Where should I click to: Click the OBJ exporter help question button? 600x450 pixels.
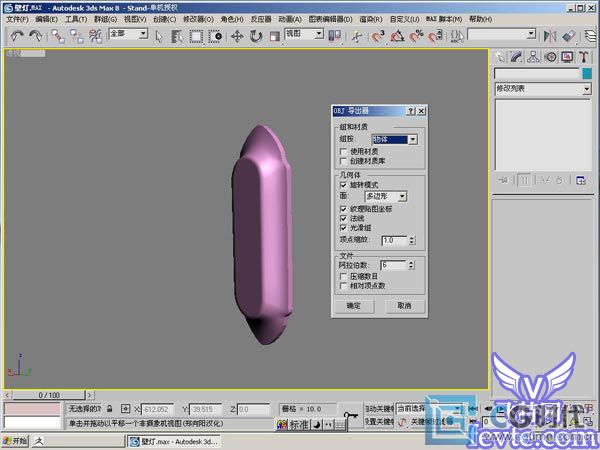pyautogui.click(x=410, y=111)
